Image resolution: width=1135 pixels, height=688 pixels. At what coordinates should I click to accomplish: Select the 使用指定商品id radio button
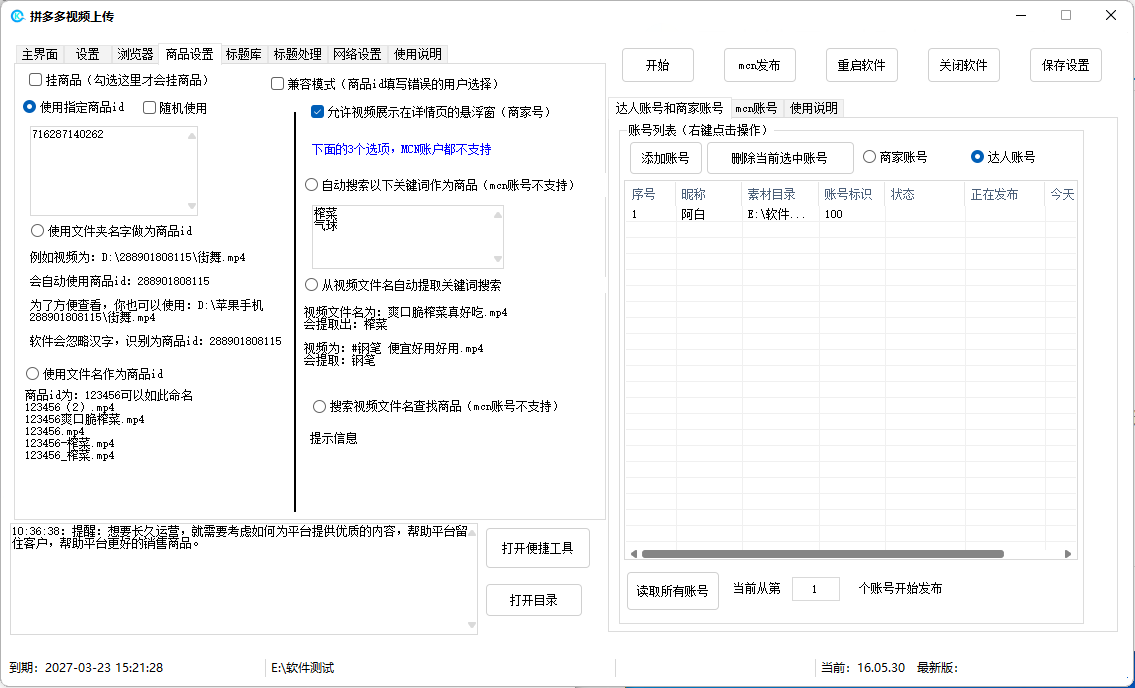point(30,107)
